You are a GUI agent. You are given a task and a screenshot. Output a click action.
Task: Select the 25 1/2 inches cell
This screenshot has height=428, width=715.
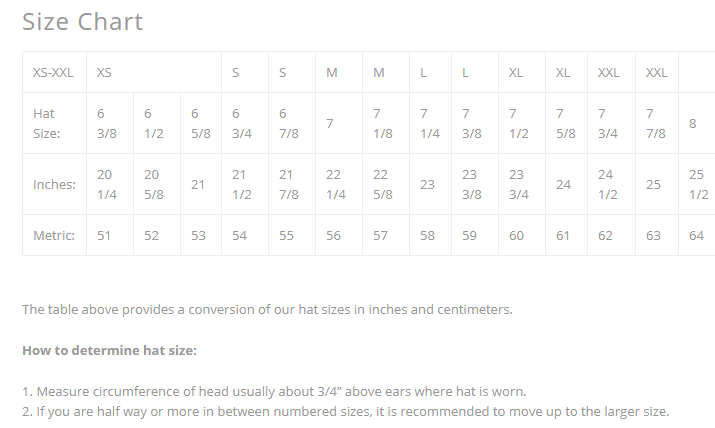point(697,184)
